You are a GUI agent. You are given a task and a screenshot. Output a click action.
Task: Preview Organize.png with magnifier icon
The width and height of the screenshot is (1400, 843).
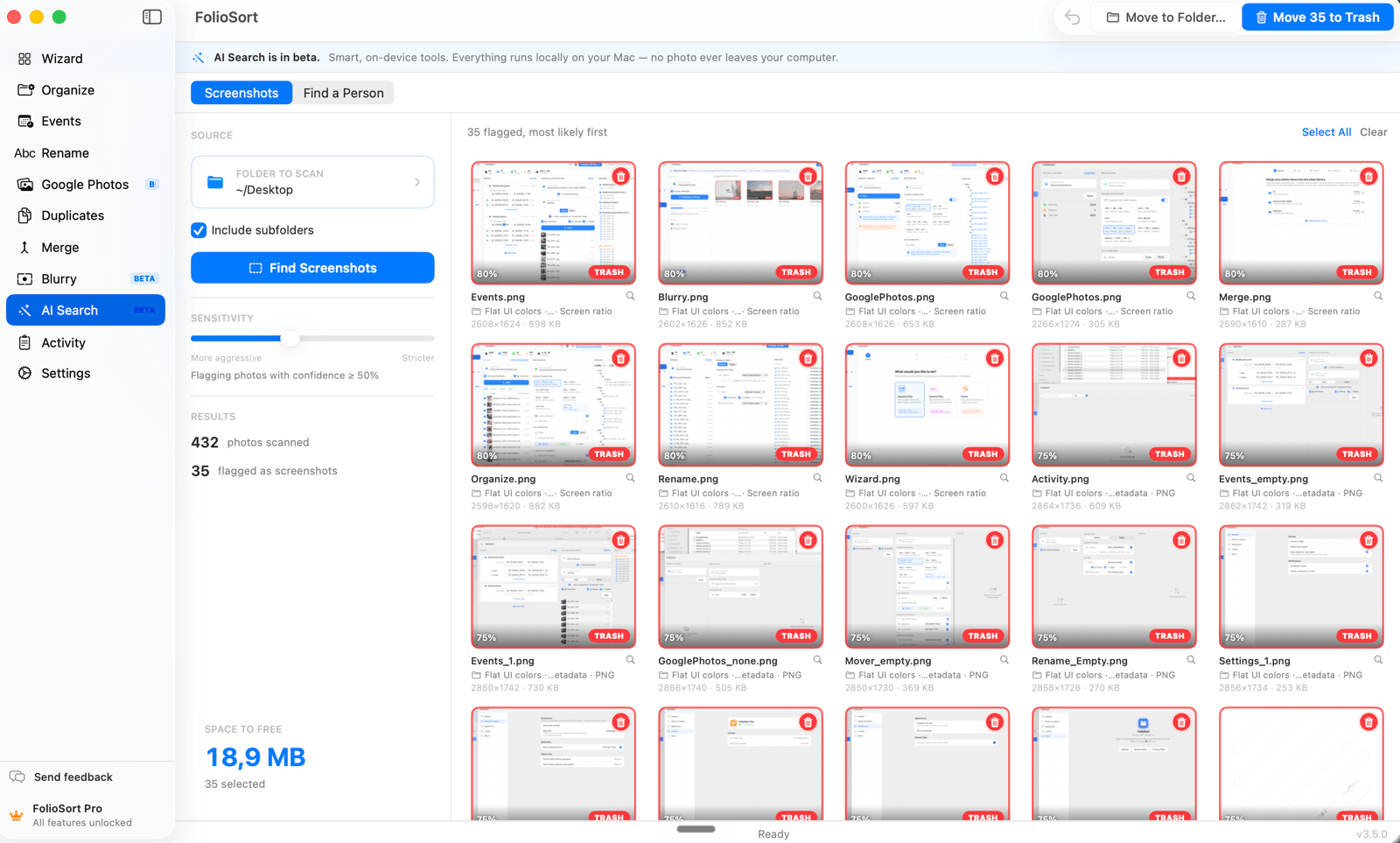coord(630,479)
